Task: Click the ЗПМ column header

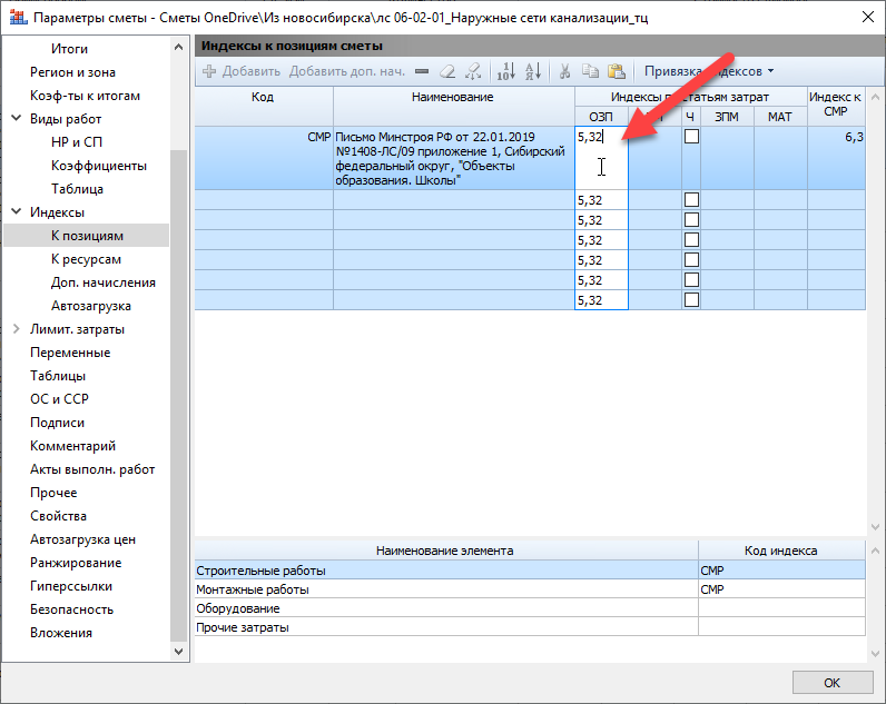Action: pos(727,116)
